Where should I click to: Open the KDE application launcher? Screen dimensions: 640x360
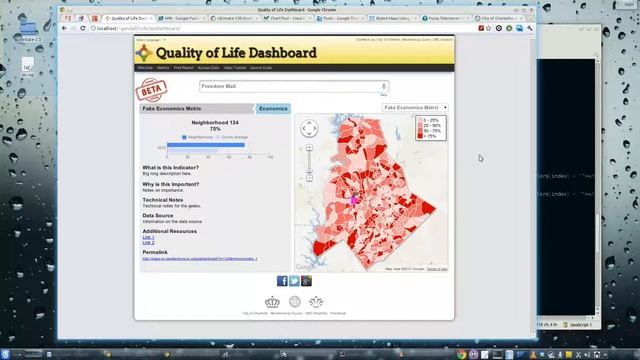(x=5, y=354)
